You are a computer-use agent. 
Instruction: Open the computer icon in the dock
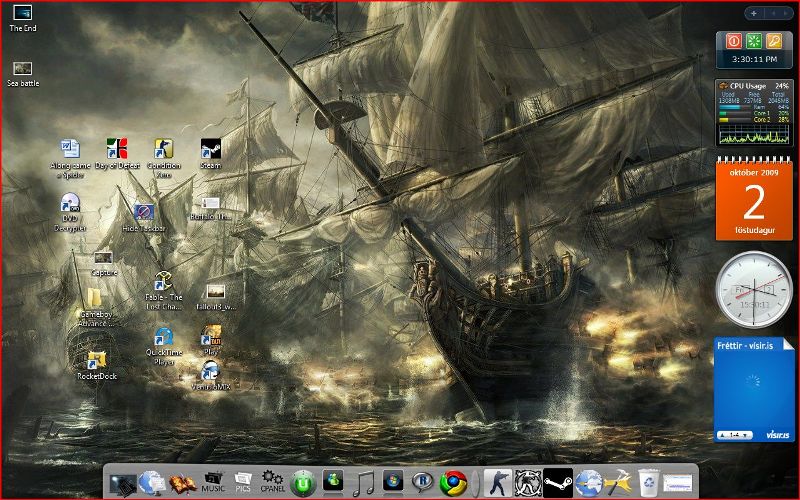tap(122, 484)
